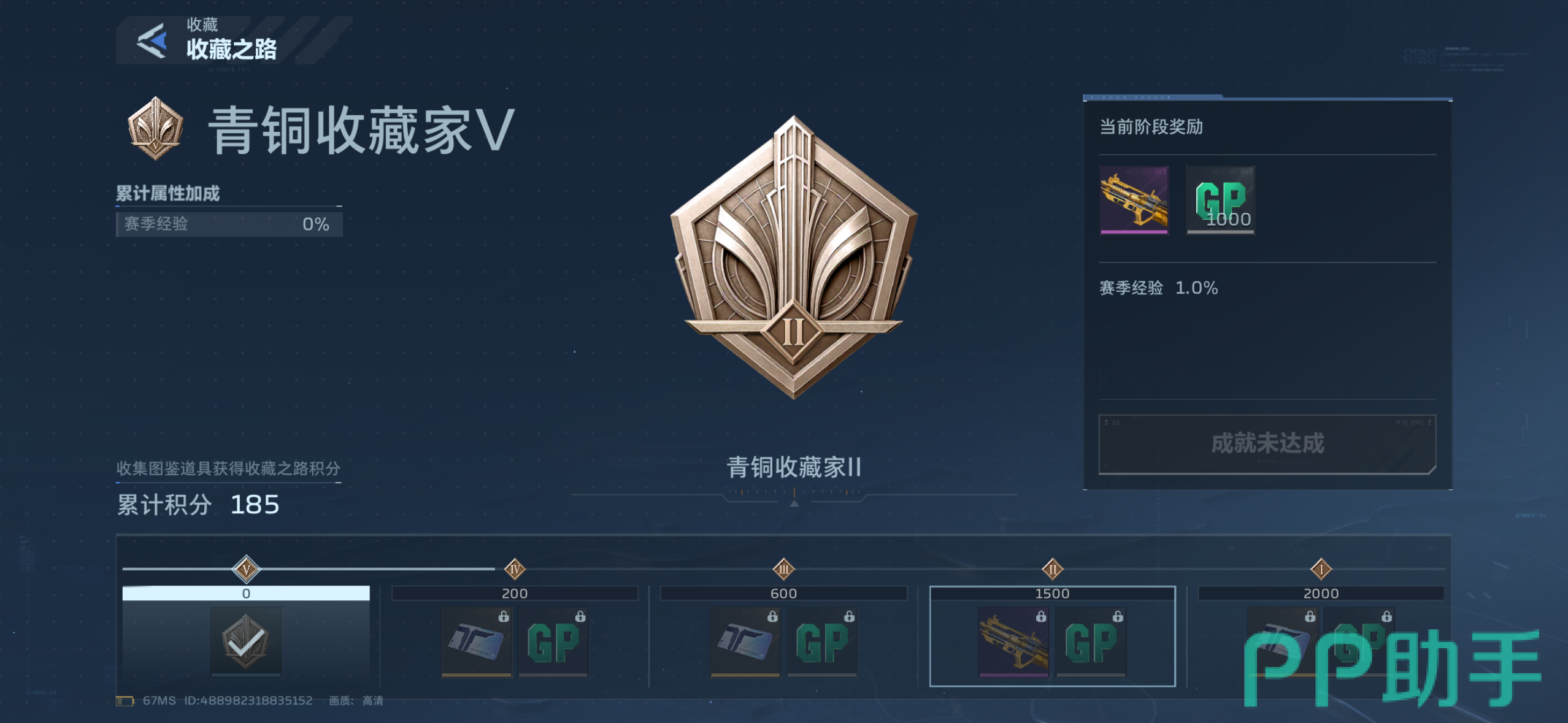This screenshot has width=1568, height=723.
Task: Tap the locked GP reward under 600
Action: [822, 642]
